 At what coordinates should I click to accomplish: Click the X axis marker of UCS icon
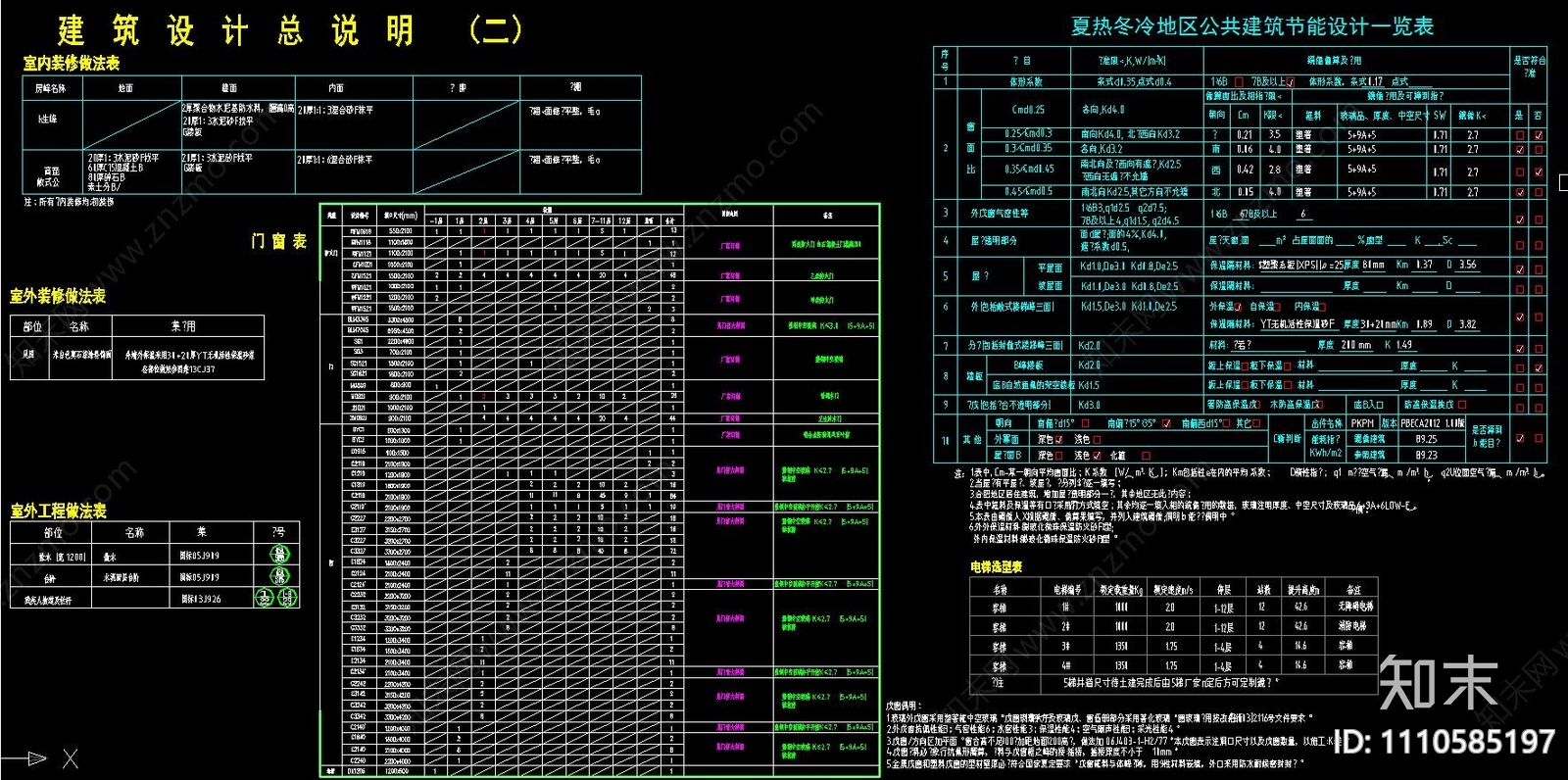tap(71, 758)
